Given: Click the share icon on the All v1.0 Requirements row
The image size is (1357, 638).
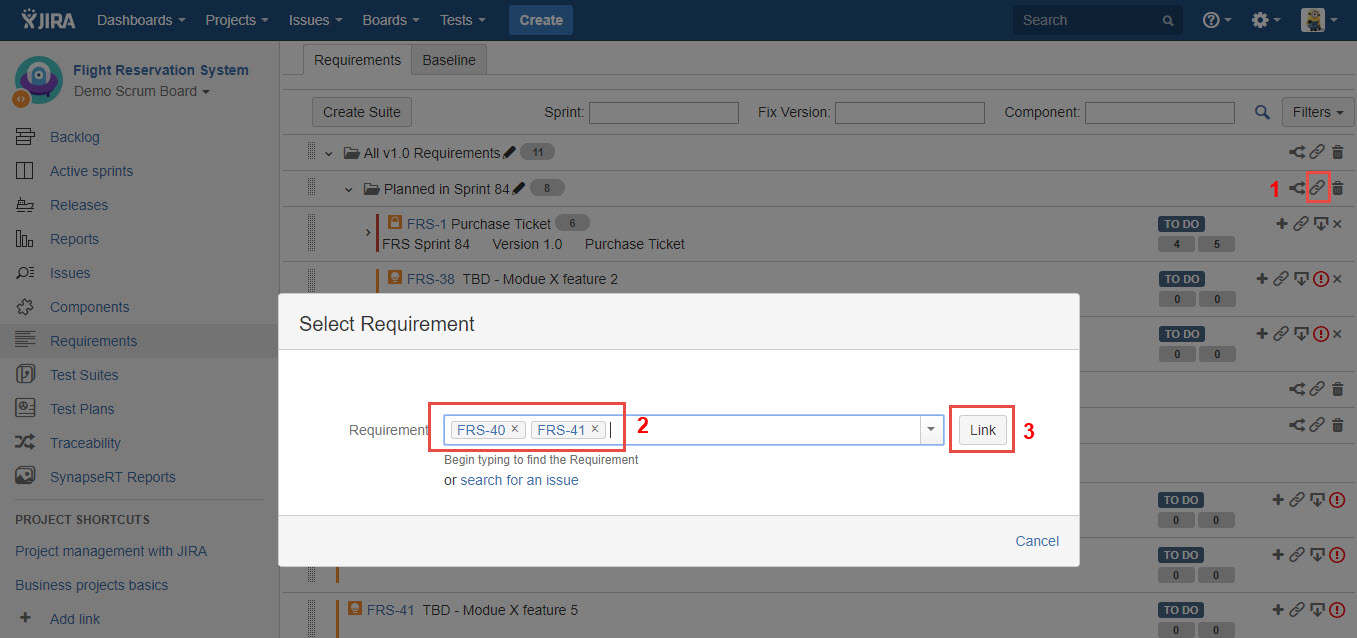Looking at the screenshot, I should click(1297, 153).
